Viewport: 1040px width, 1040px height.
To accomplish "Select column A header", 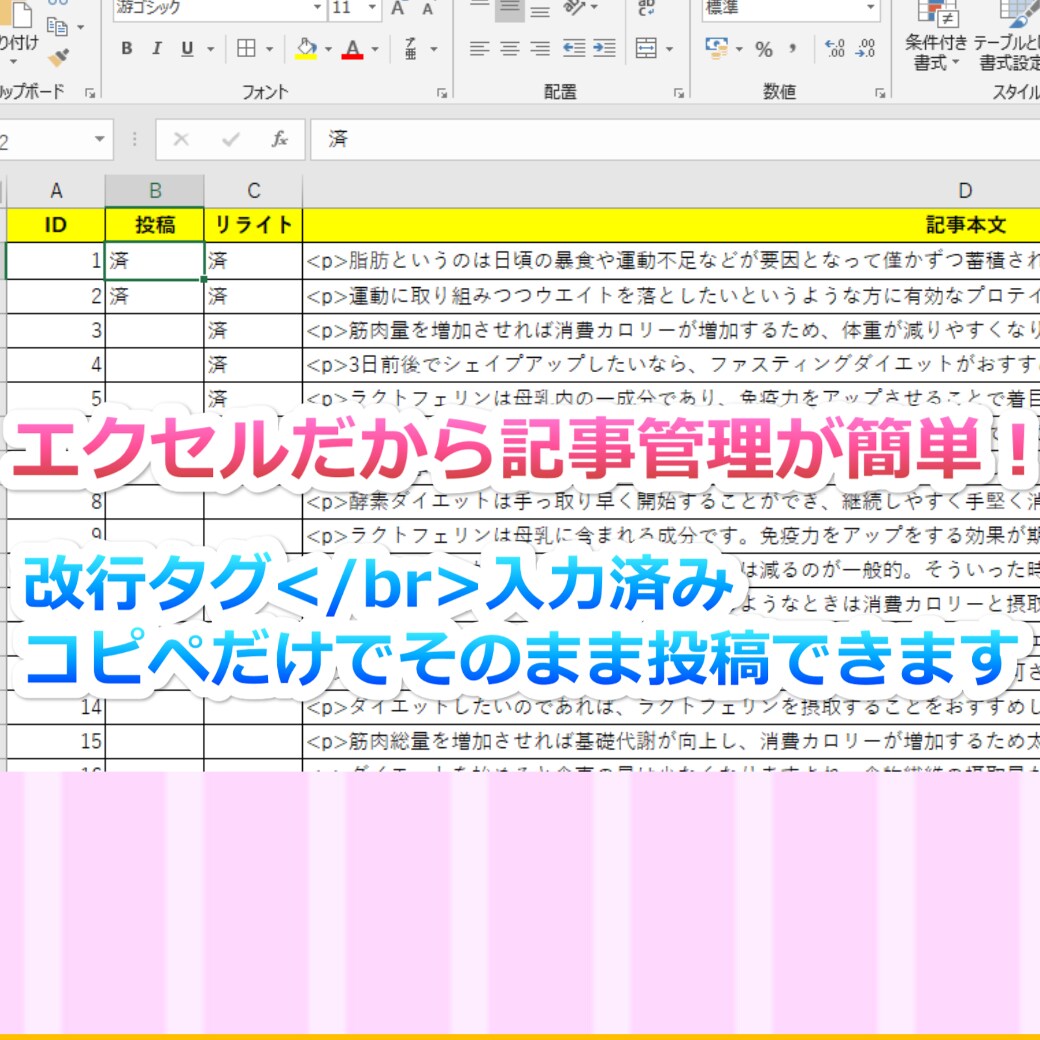I will [56, 191].
